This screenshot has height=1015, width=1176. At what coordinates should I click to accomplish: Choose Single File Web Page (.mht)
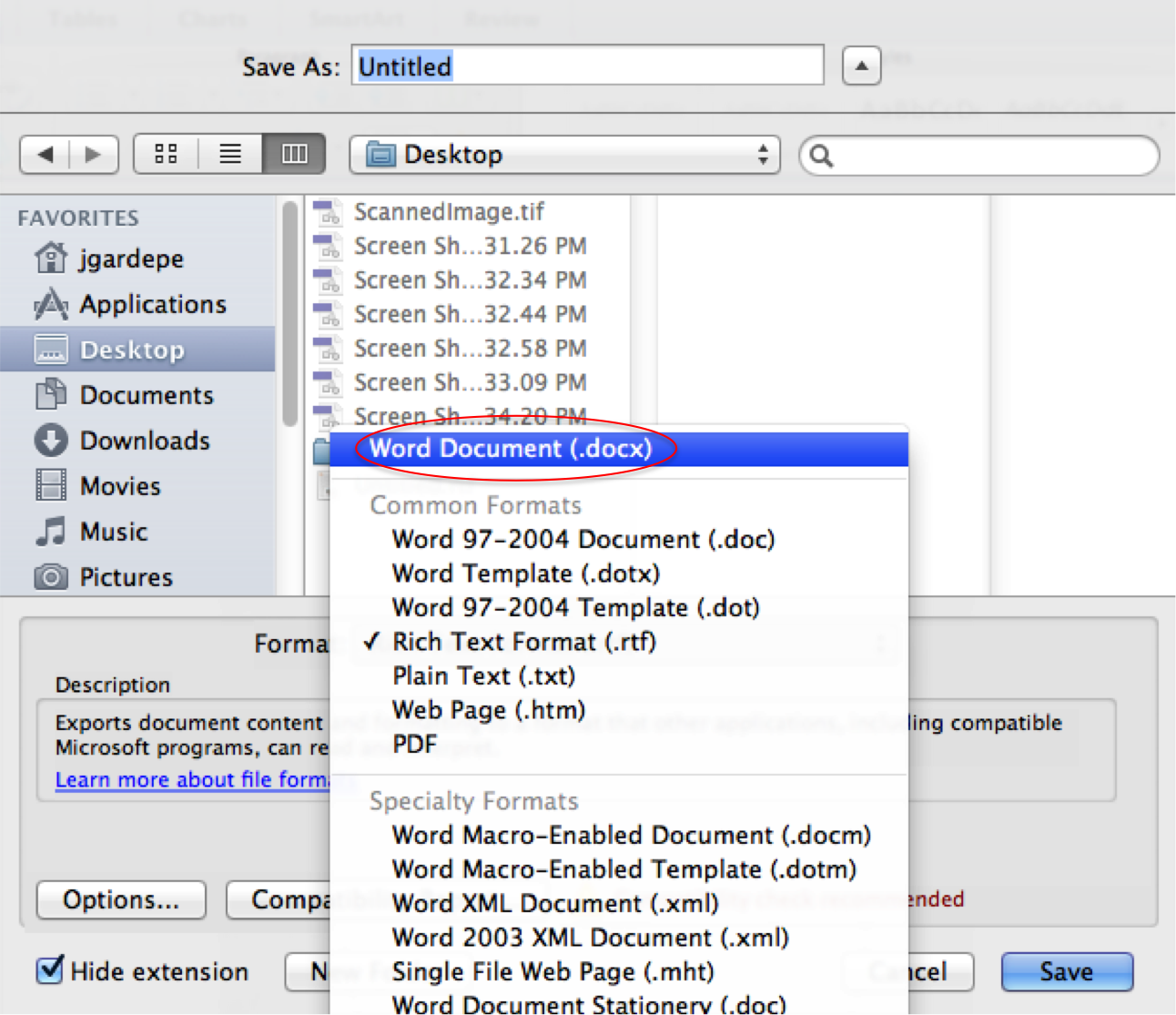(619, 972)
